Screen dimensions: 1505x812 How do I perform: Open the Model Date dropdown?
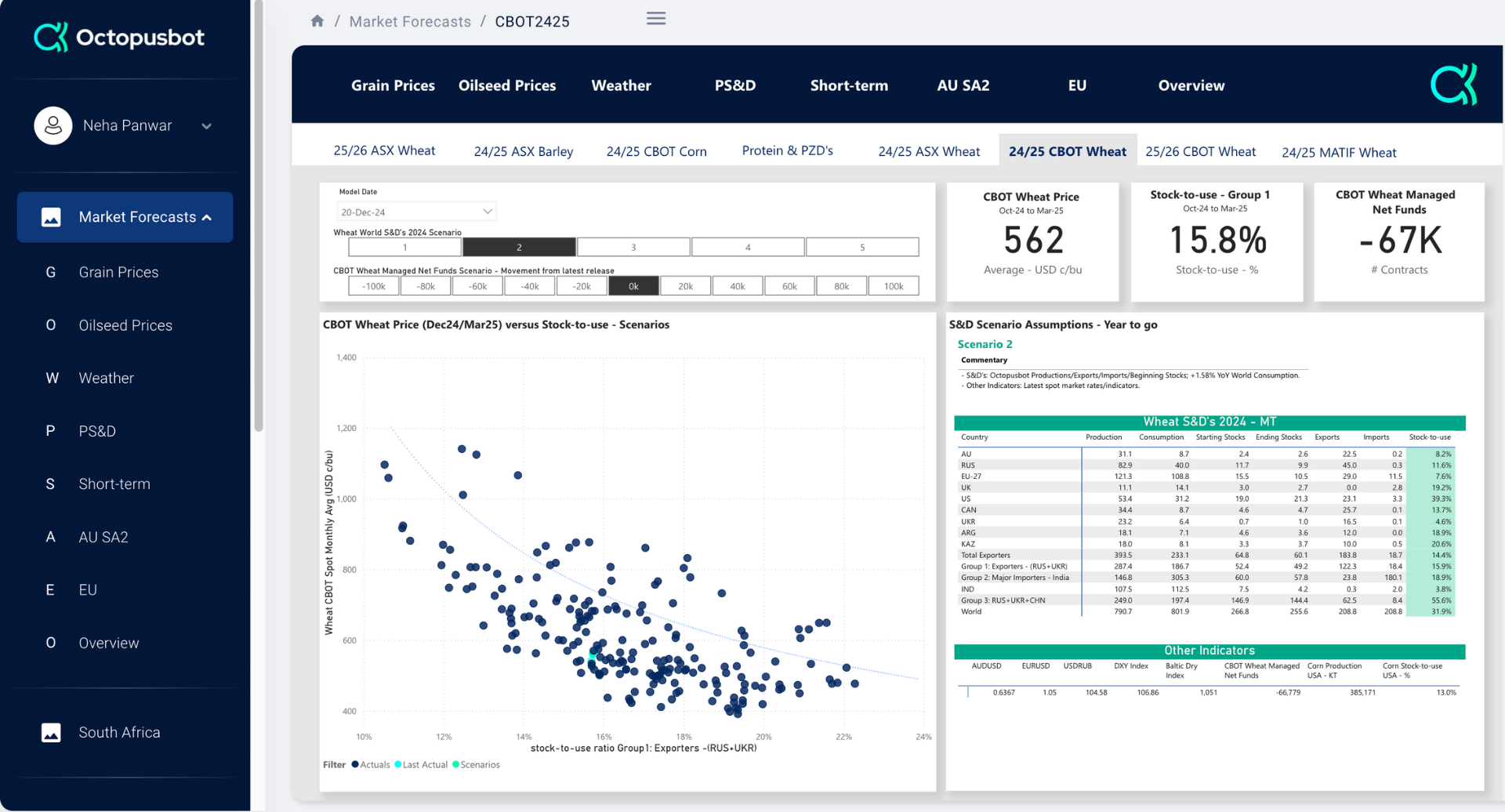click(416, 212)
